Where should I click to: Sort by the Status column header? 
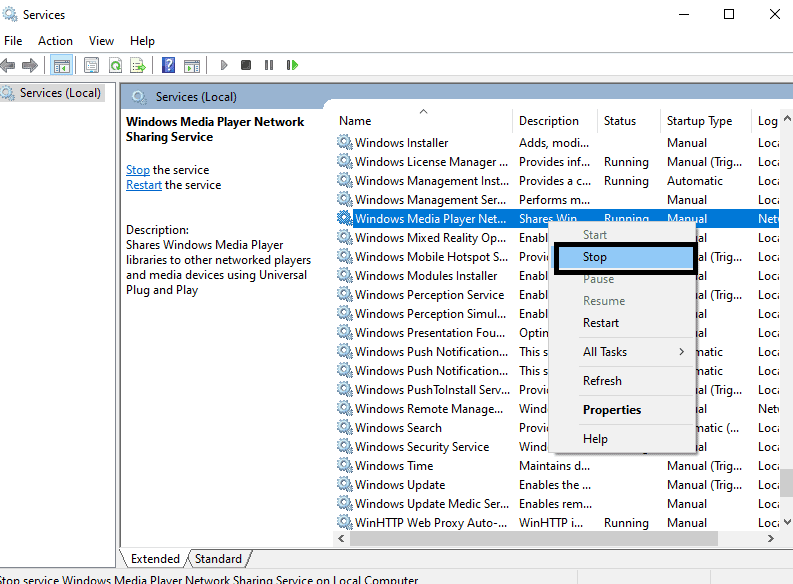(x=629, y=121)
